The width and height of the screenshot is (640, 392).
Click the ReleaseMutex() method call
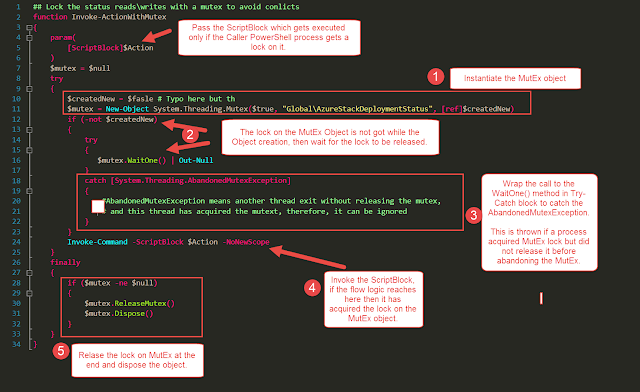(x=144, y=303)
